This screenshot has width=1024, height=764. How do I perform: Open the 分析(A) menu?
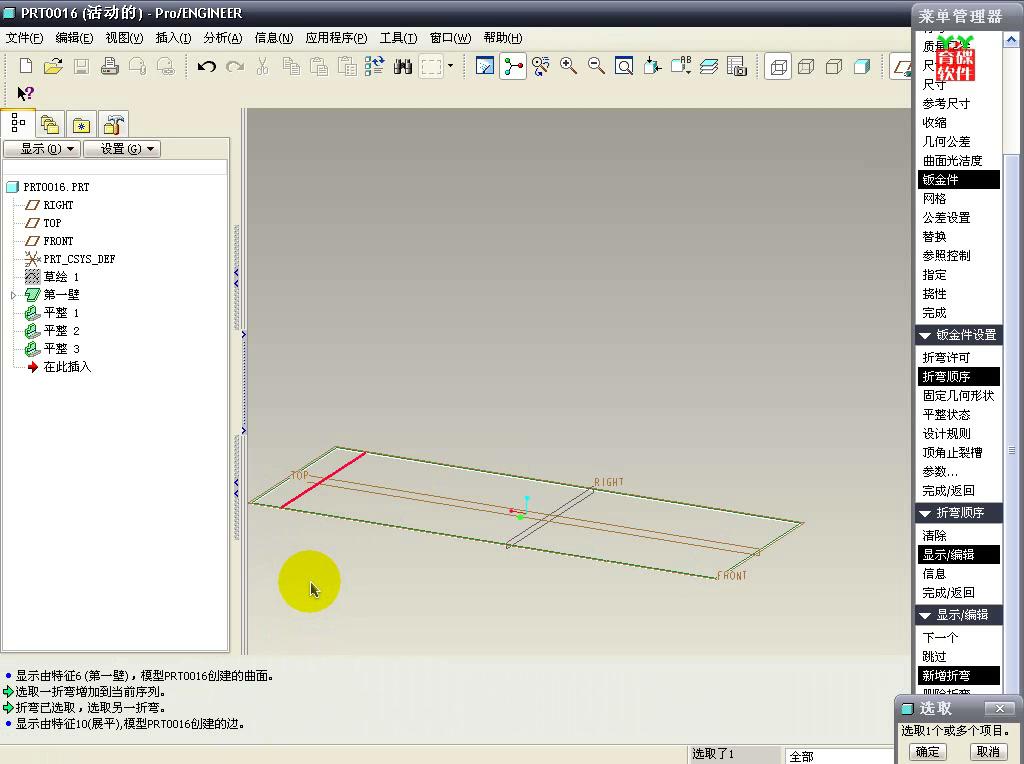point(223,38)
